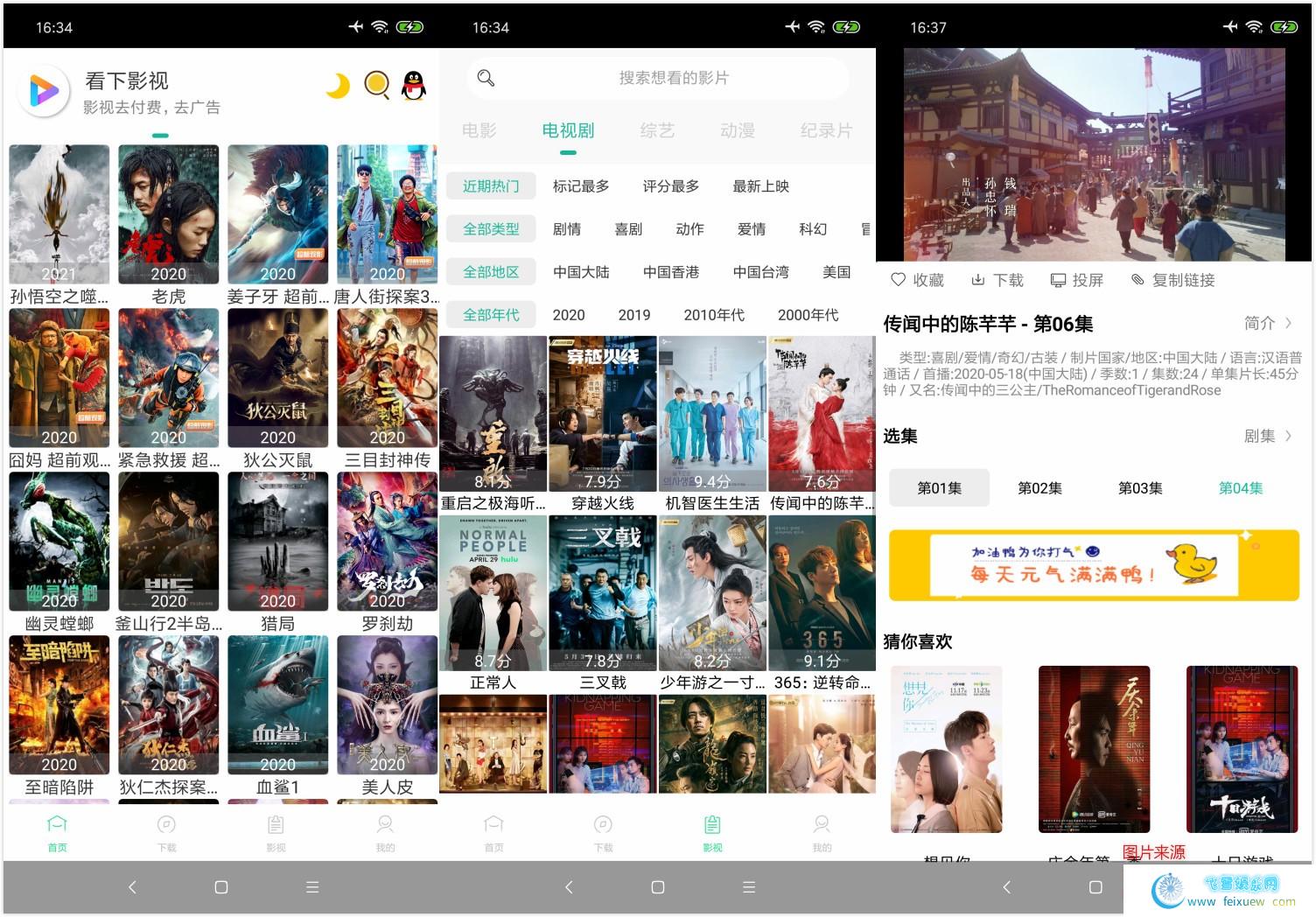
Task: Open 十日游戏 recommended poster
Action: tap(1242, 749)
